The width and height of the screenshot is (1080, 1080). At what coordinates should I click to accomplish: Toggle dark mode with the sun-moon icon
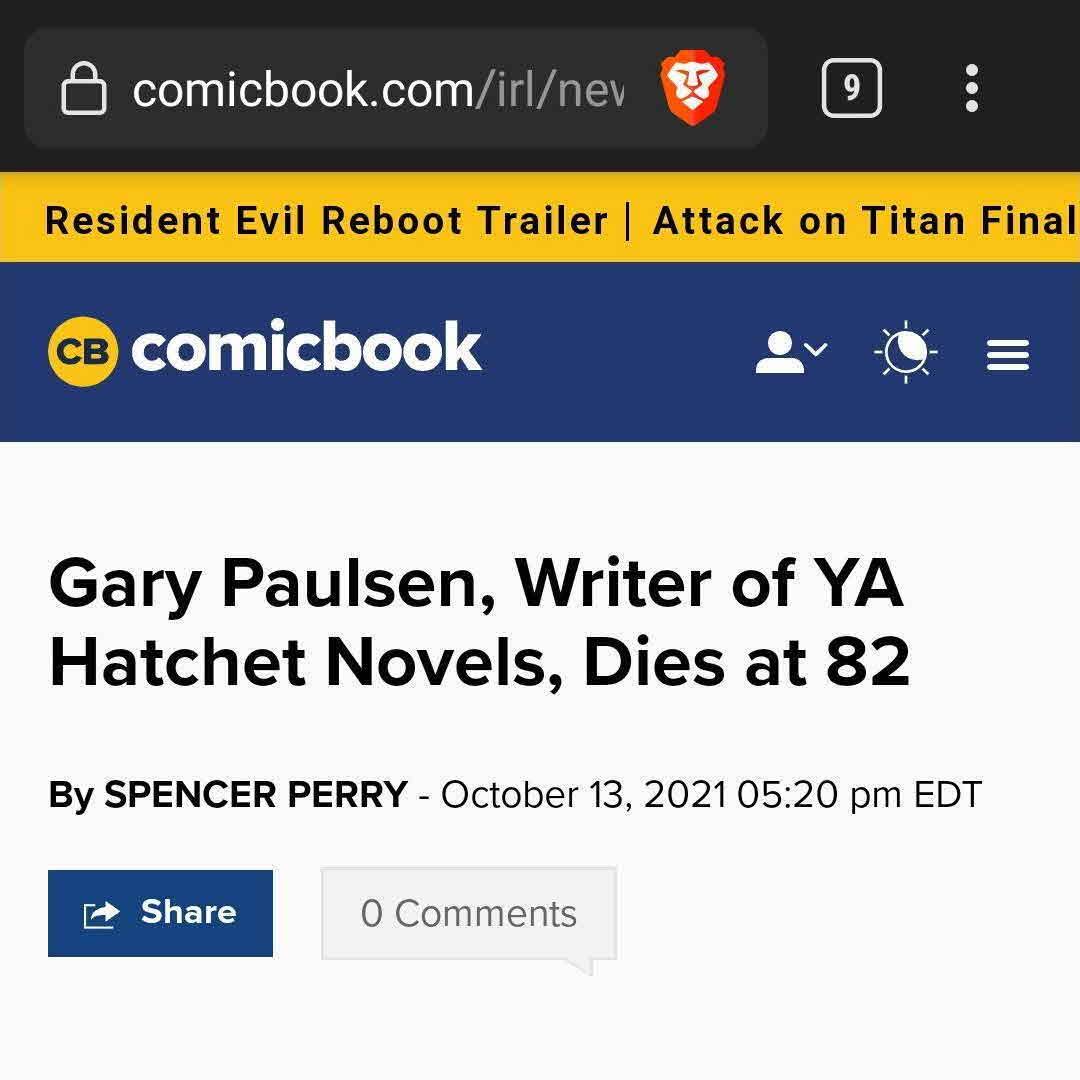905,352
